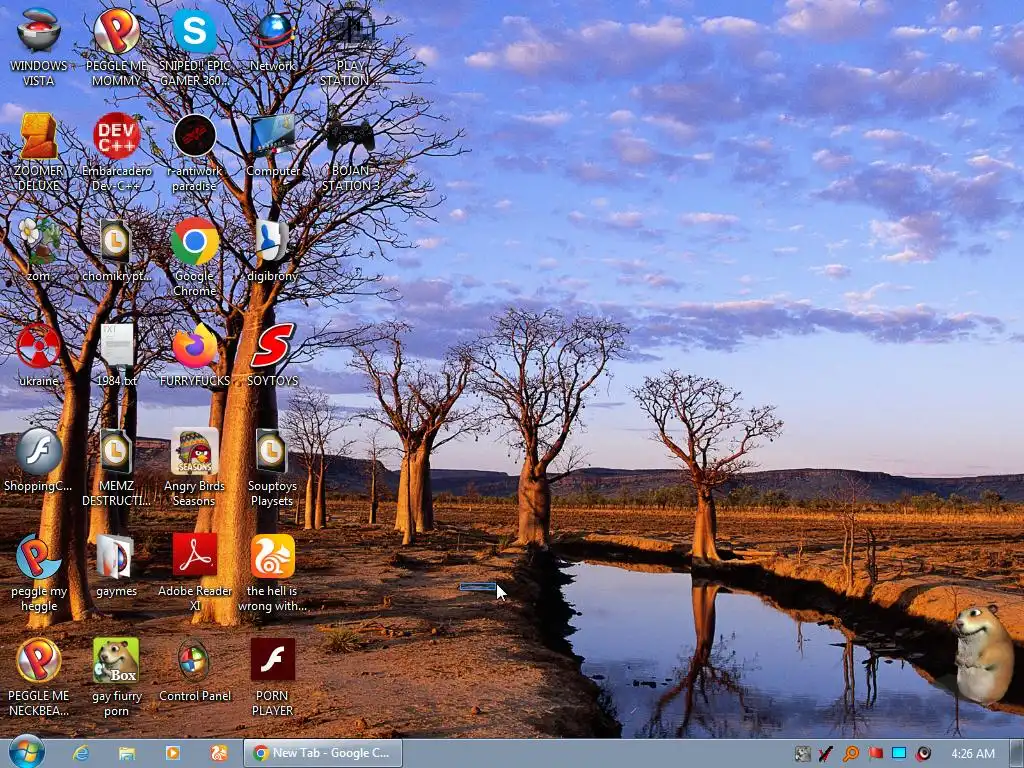This screenshot has height=768, width=1024.
Task: Select the orange UC Browser desktop icon
Action: [x=273, y=572]
